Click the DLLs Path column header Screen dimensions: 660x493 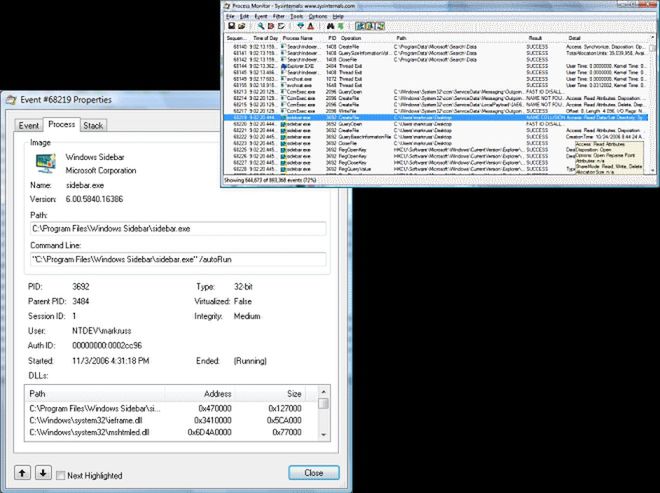(95, 394)
